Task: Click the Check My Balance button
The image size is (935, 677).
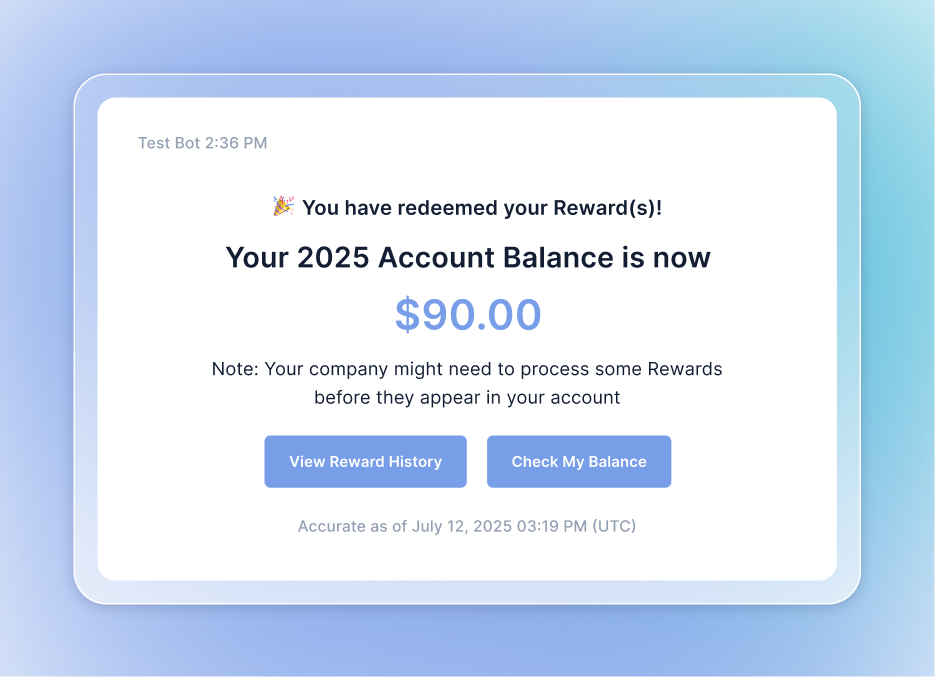Action: tap(579, 462)
